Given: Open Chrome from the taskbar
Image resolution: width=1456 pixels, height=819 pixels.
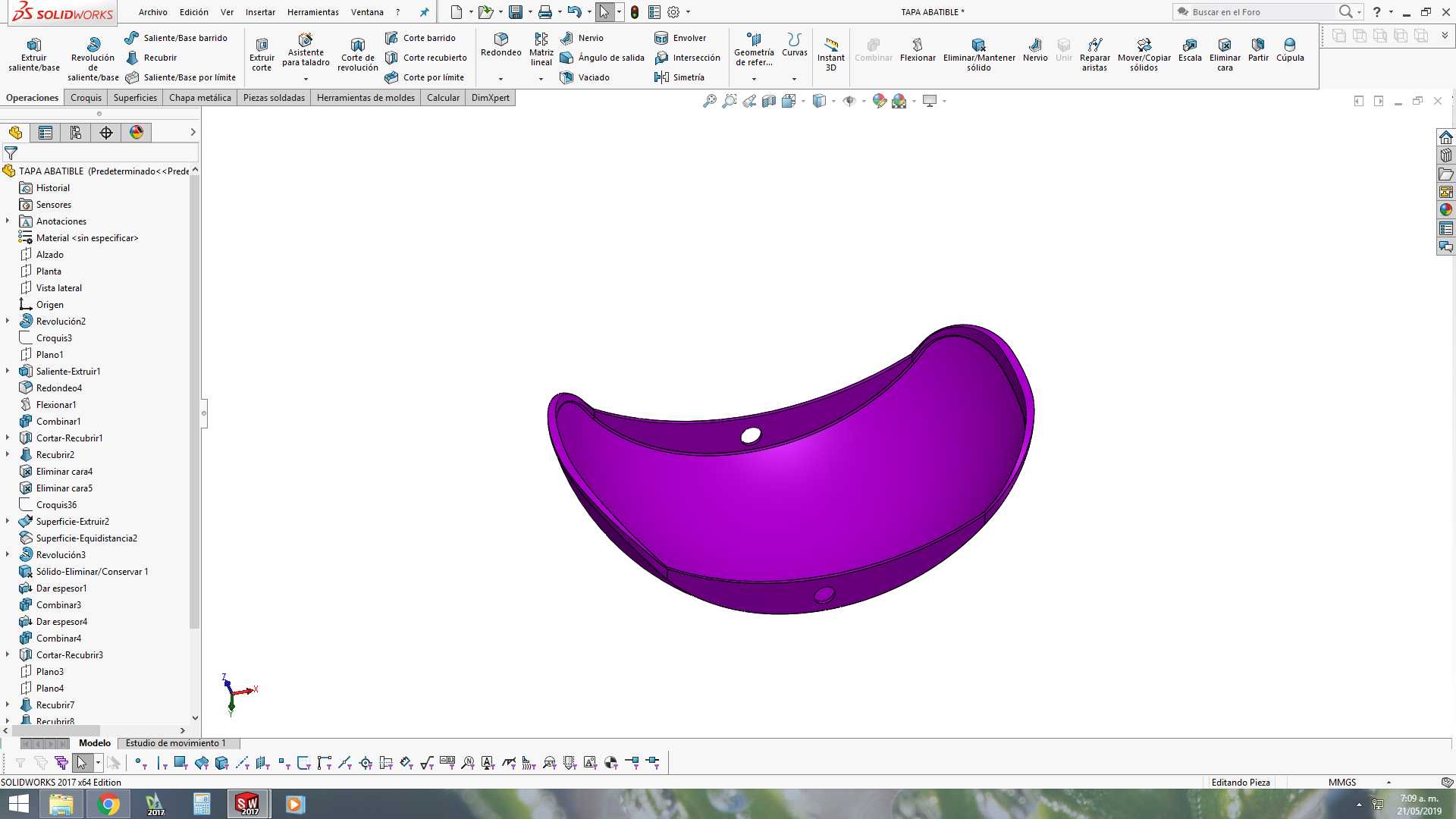Looking at the screenshot, I should coord(108,804).
